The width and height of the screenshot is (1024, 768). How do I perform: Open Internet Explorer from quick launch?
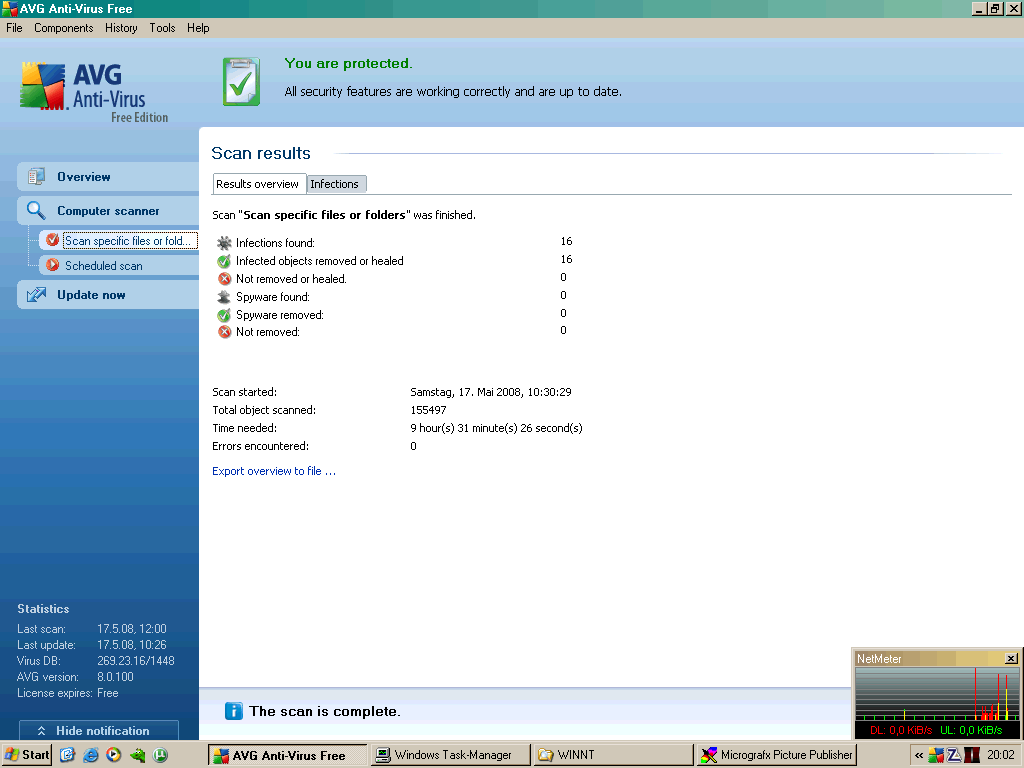91,755
